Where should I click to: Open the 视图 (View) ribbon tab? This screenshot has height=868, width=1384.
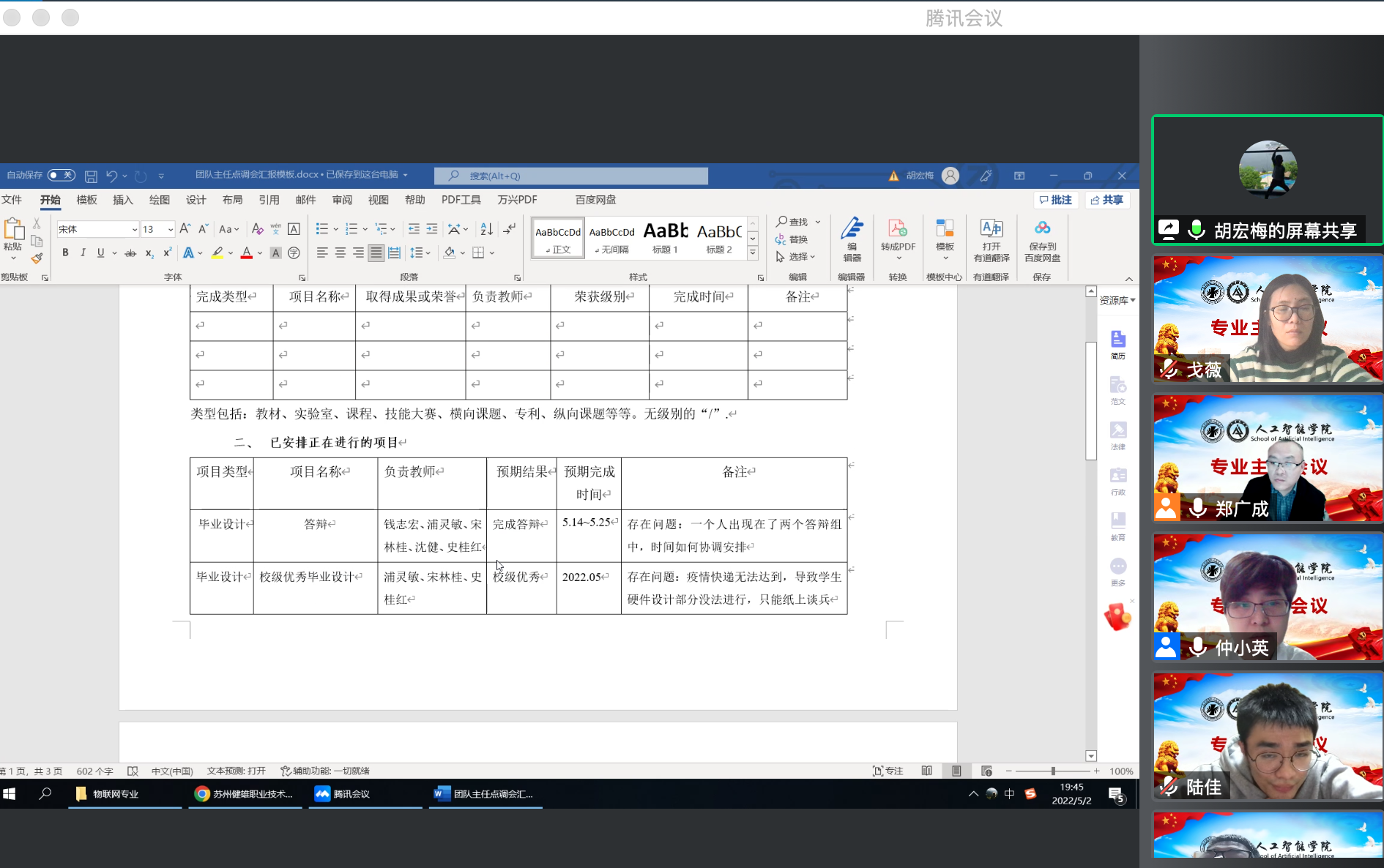[378, 200]
